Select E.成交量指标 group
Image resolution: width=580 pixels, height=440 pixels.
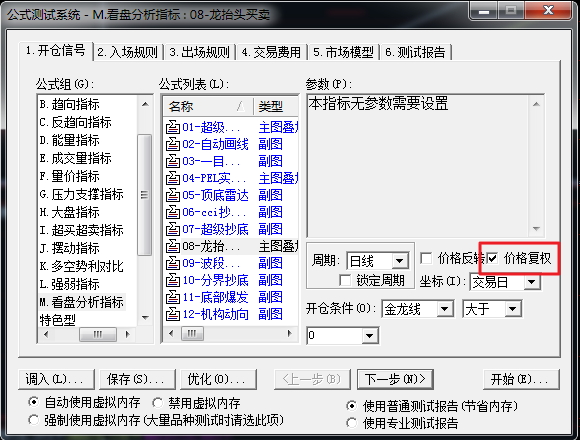tap(75, 159)
